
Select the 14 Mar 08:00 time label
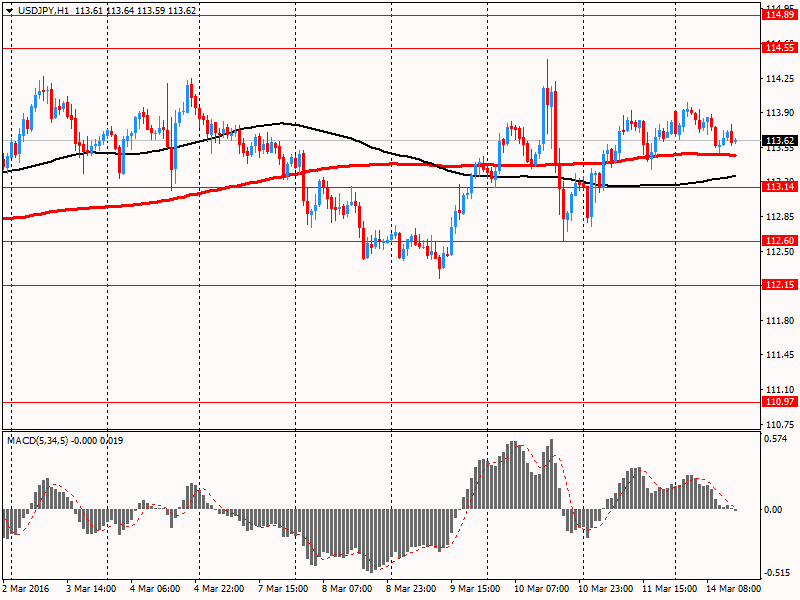point(733,589)
